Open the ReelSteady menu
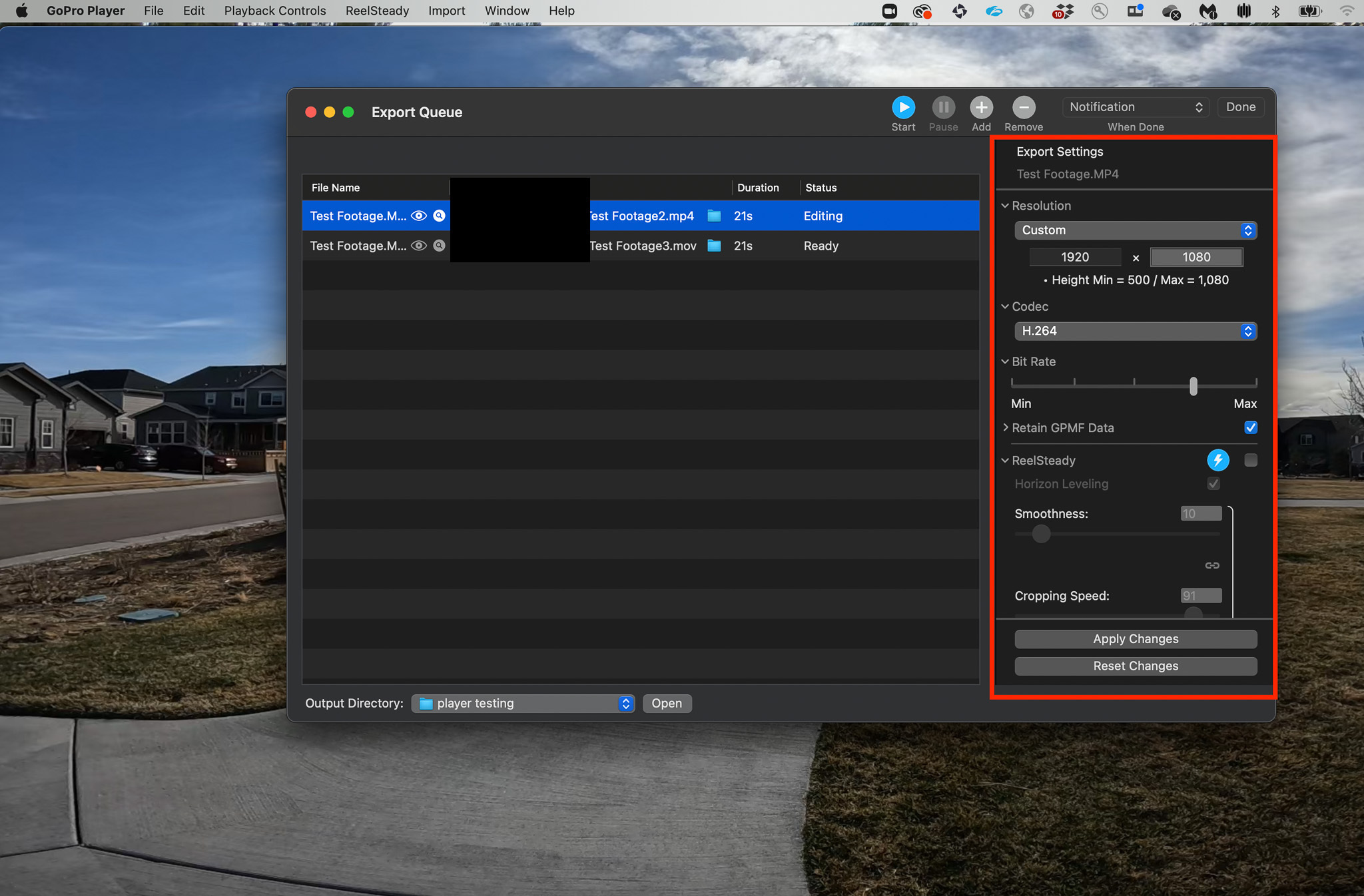 [x=377, y=11]
